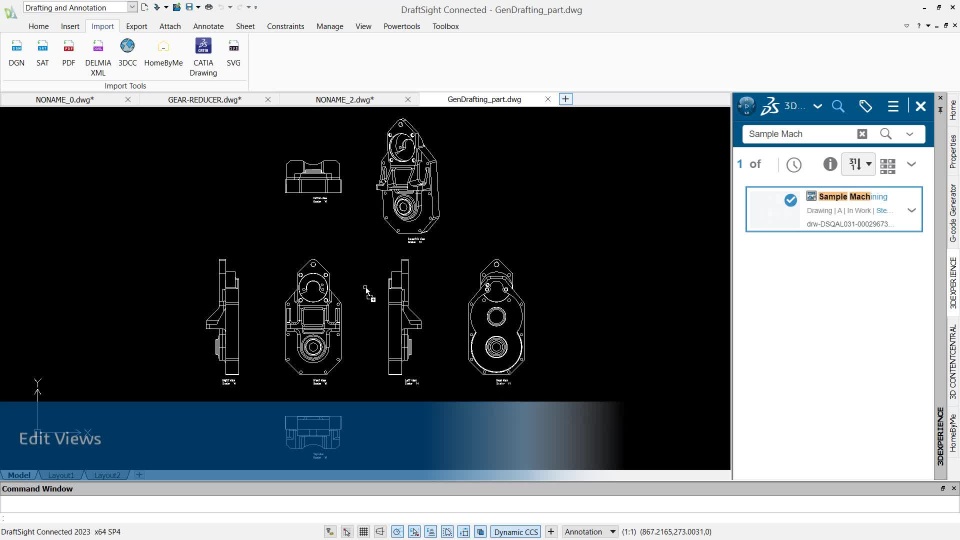The width and height of the screenshot is (960, 540).
Task: Open the Properties side palette tab
Action: coord(953,151)
